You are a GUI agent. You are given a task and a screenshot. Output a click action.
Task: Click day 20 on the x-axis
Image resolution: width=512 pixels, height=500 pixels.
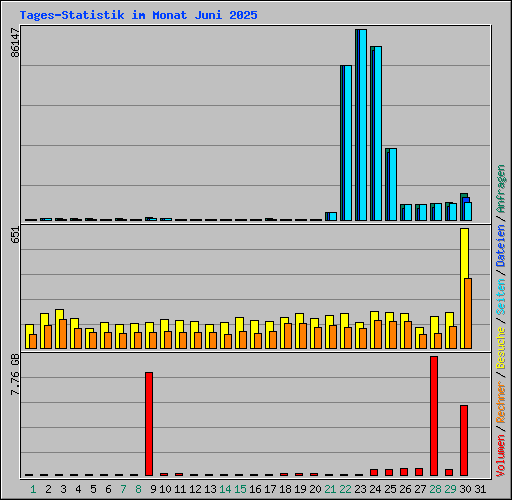(315, 489)
